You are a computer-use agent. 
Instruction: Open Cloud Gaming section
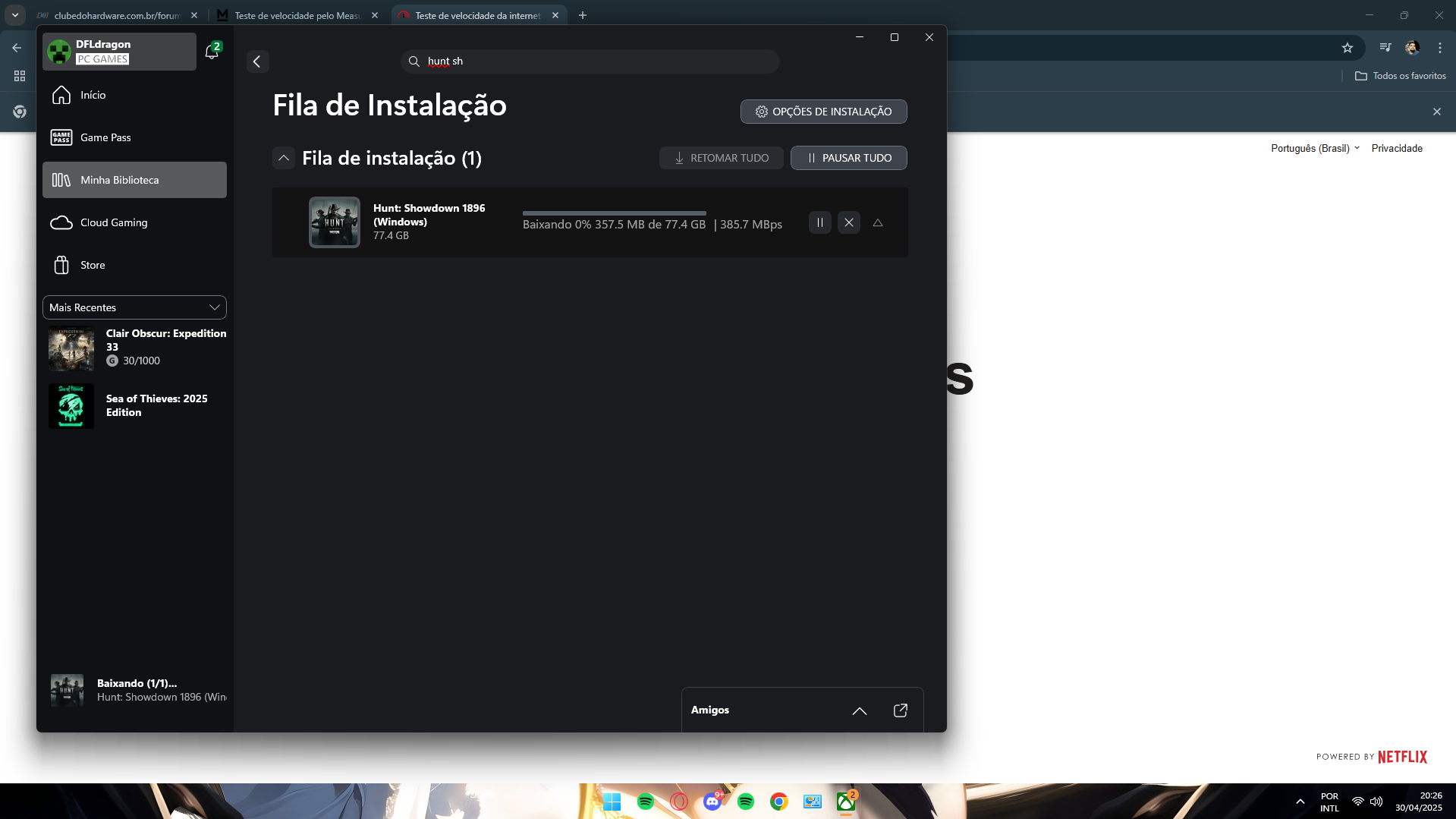click(x=134, y=222)
